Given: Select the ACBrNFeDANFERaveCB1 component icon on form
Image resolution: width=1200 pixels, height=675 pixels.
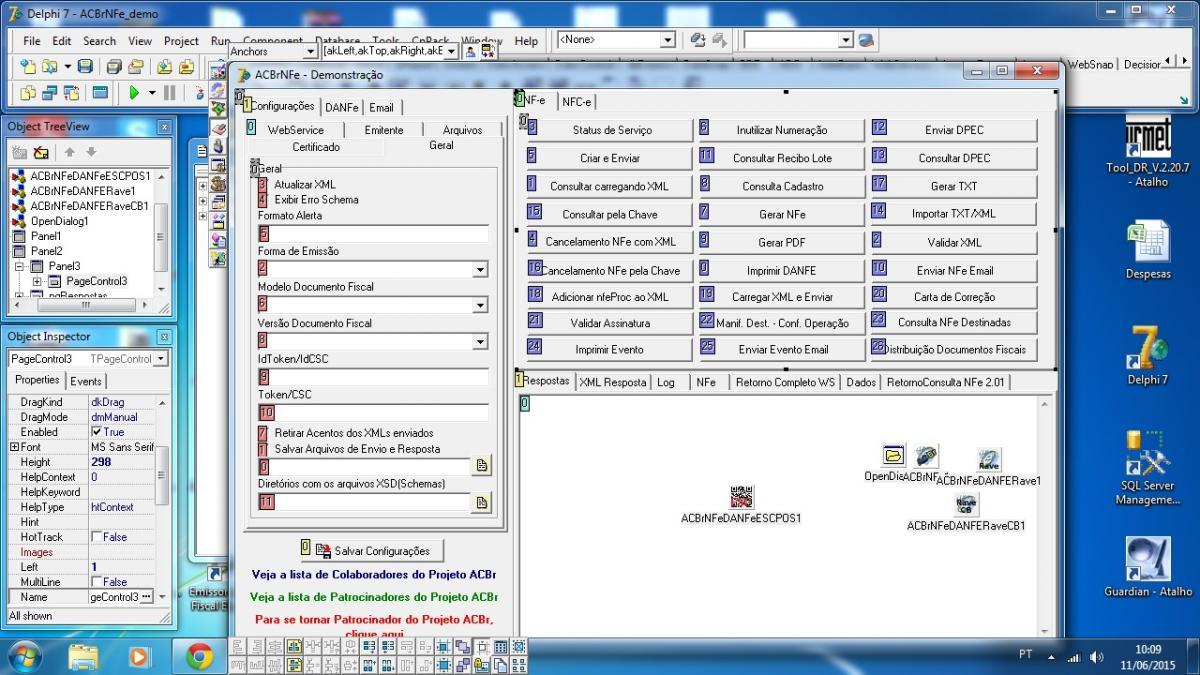Looking at the screenshot, I should coord(967,505).
